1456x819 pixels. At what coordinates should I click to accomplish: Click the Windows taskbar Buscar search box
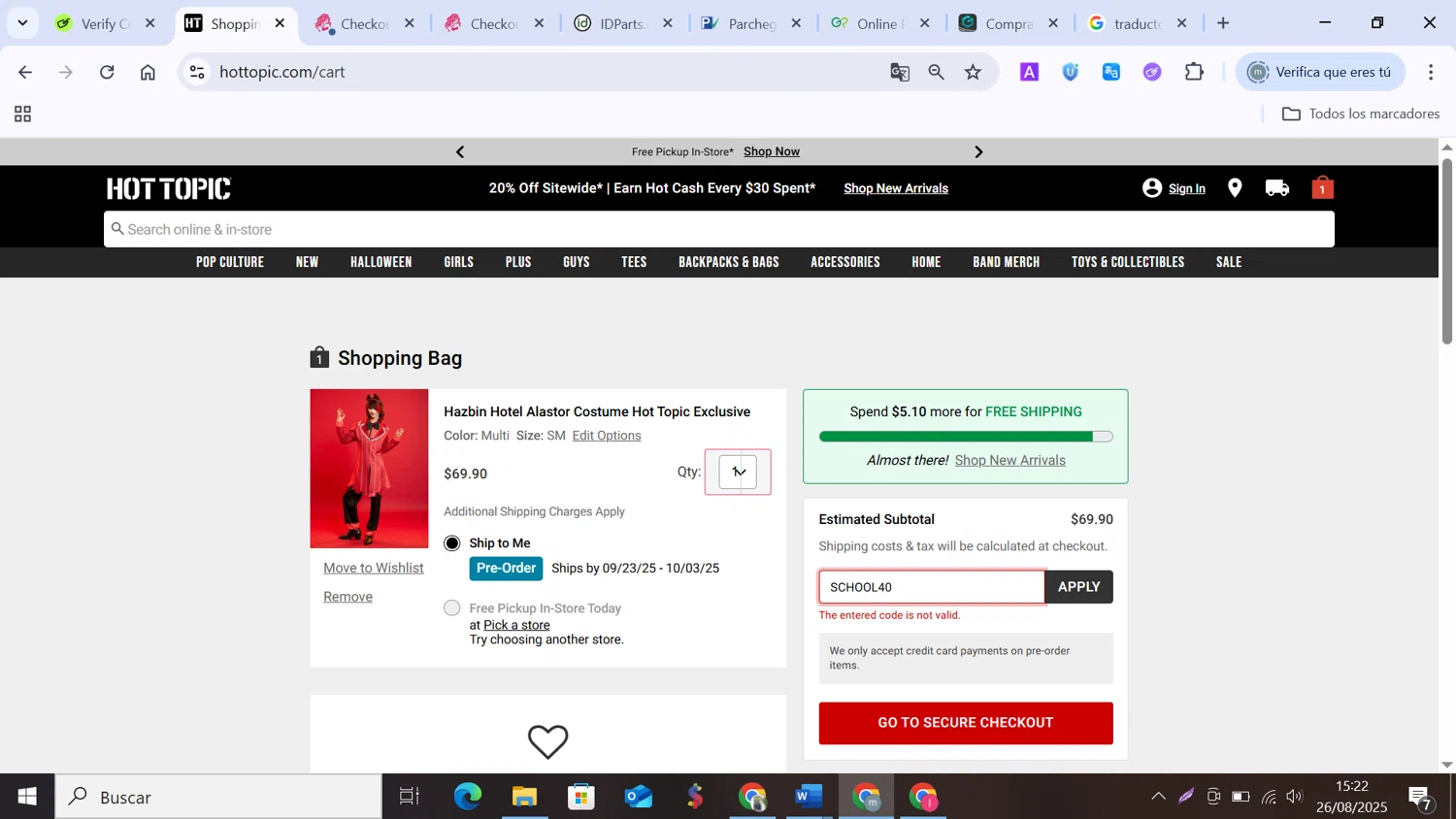tap(218, 797)
